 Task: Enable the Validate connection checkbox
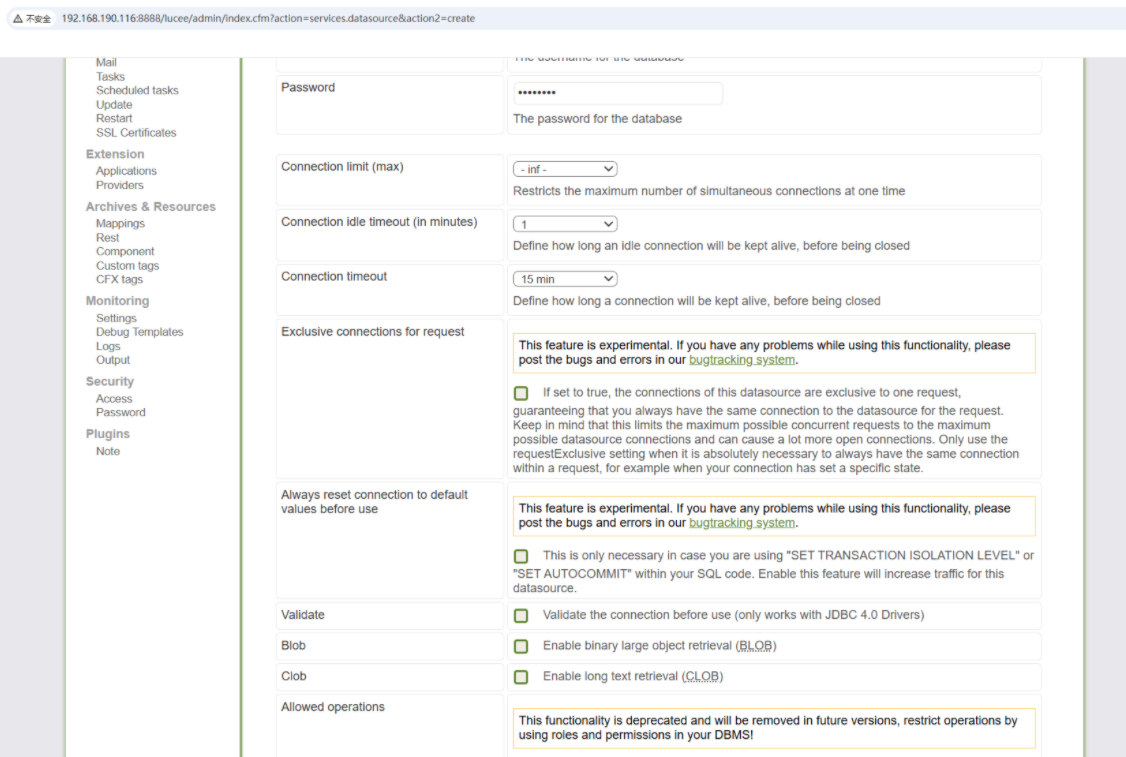tap(521, 616)
